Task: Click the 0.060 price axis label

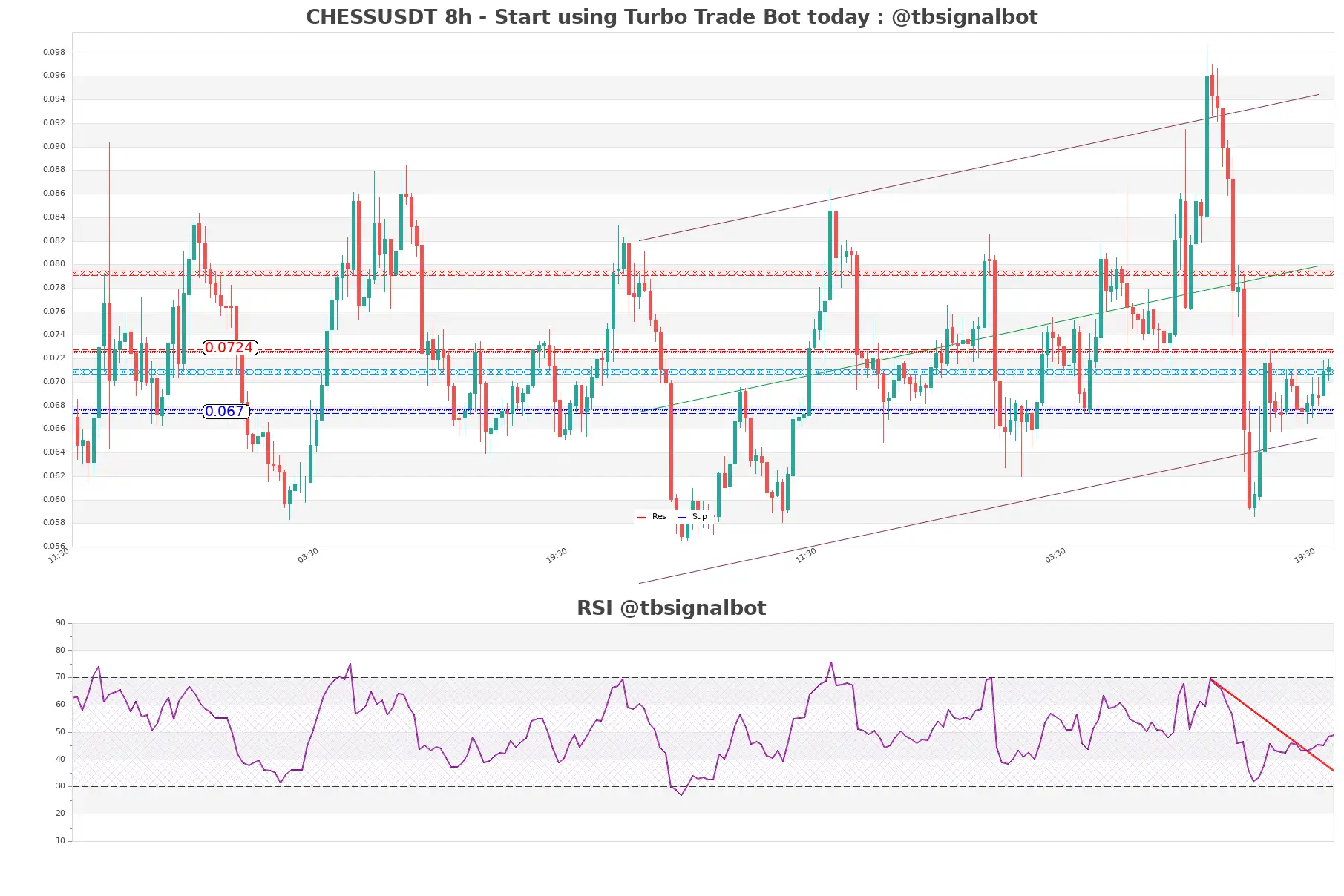Action: 54,499
